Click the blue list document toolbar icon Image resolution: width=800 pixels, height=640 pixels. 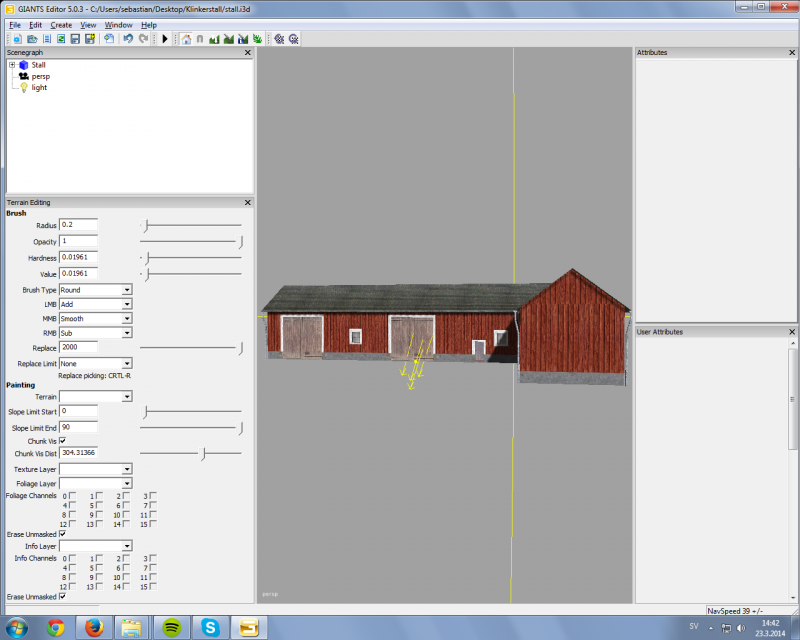pyautogui.click(x=47, y=39)
